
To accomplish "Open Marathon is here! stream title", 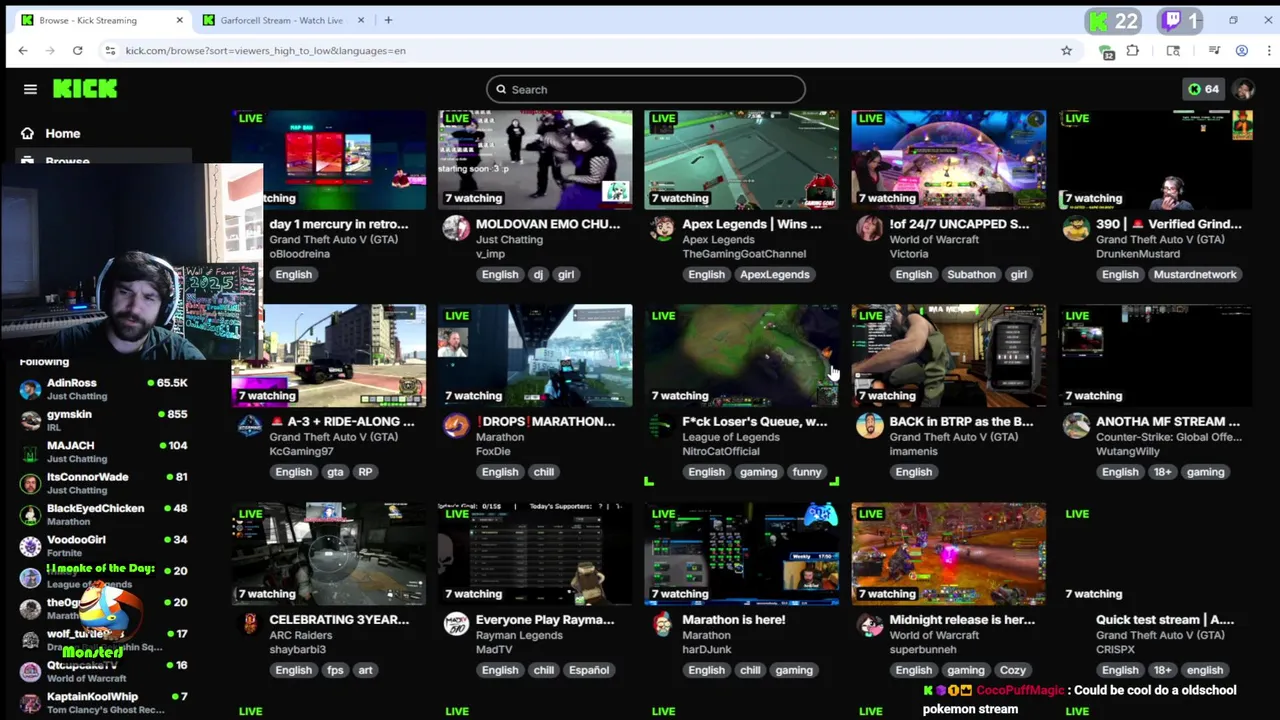I will pos(734,620).
